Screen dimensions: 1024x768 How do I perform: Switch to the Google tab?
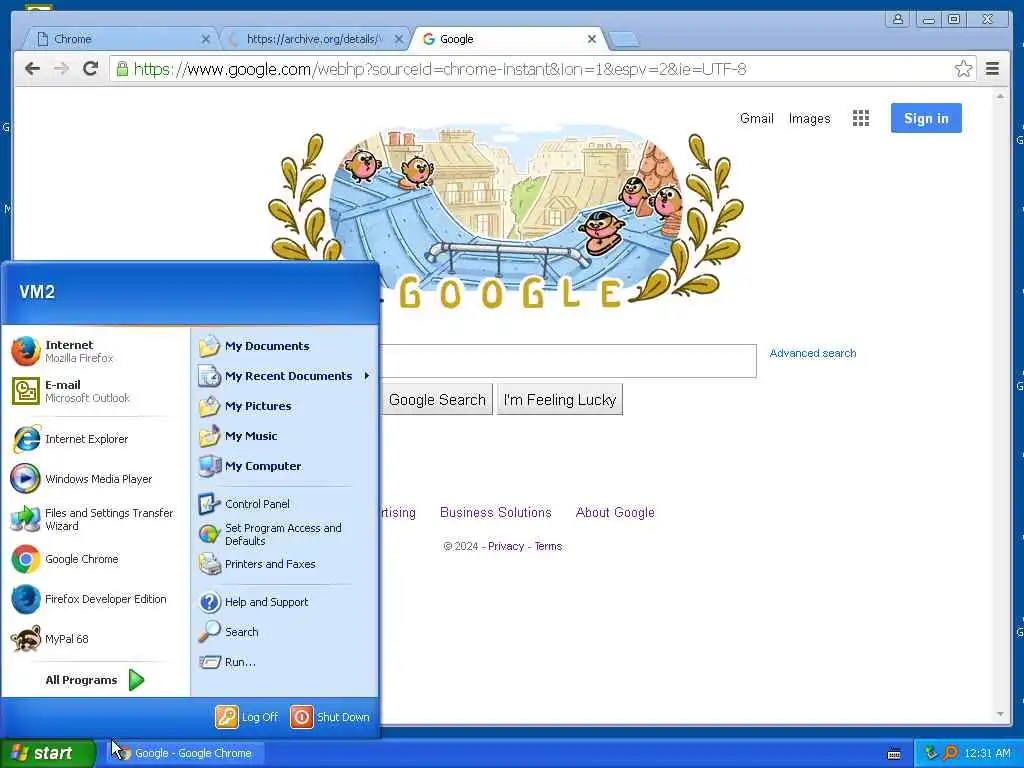[508, 39]
